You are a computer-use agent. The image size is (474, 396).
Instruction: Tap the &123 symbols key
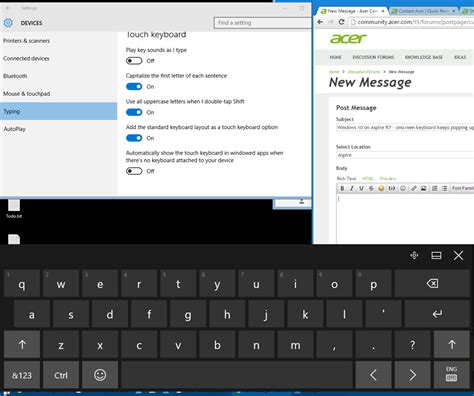(x=22, y=375)
